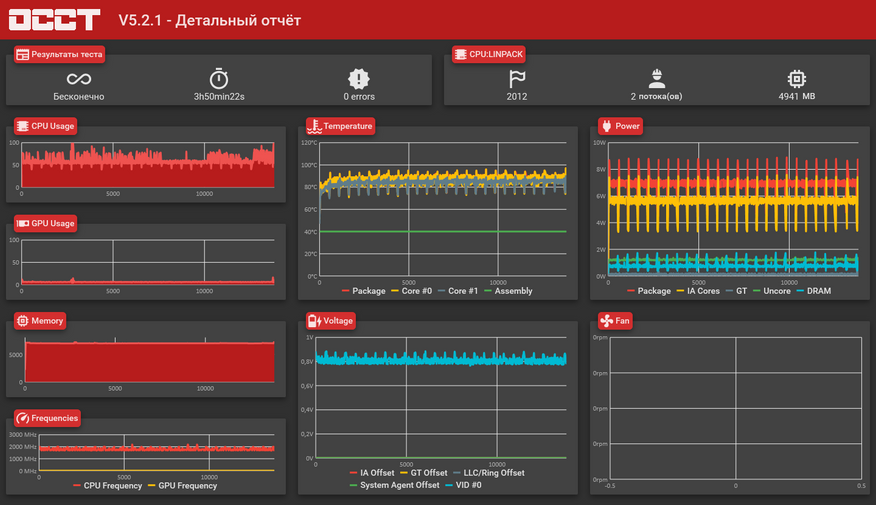
Task: Click the Power panel title
Action: [x=628, y=126]
